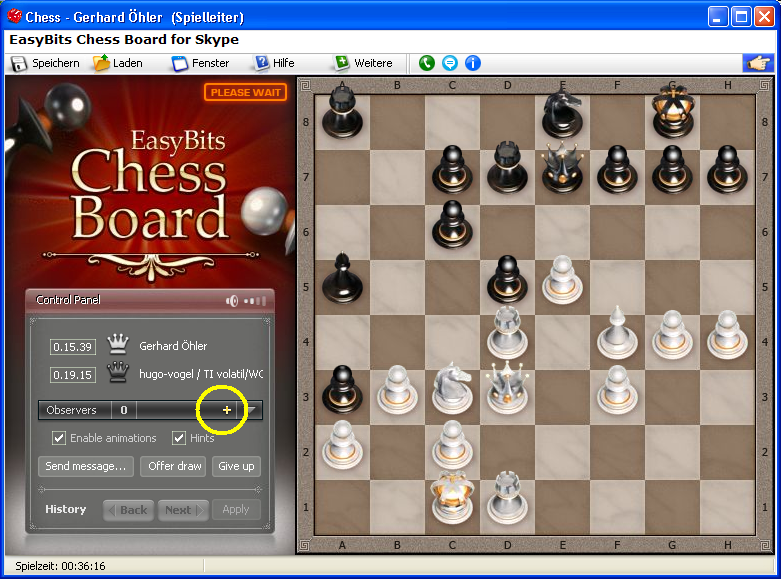This screenshot has width=781, height=579.
Task: Select the black pawn on H7
Action: (x=727, y=169)
